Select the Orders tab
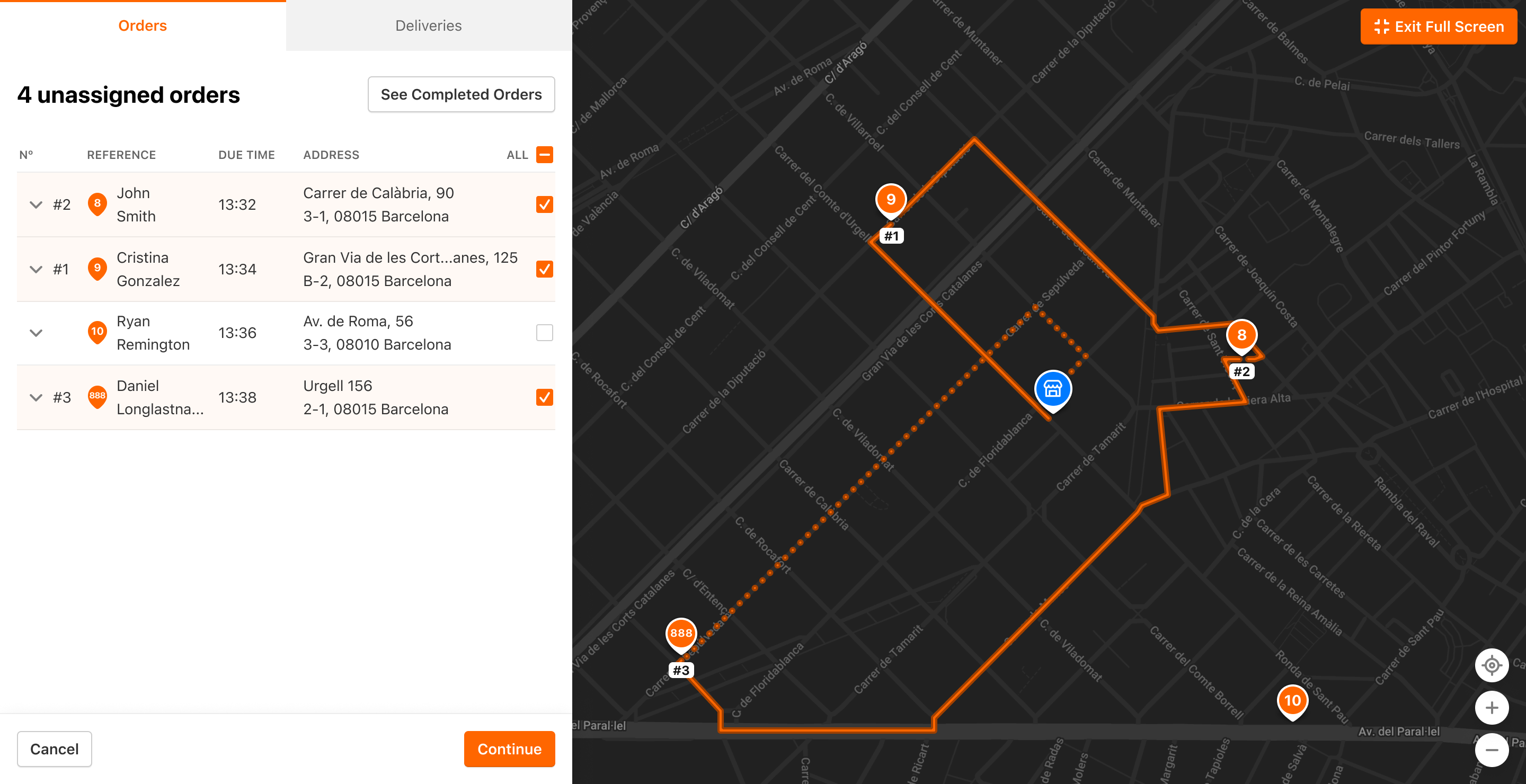 coord(142,25)
